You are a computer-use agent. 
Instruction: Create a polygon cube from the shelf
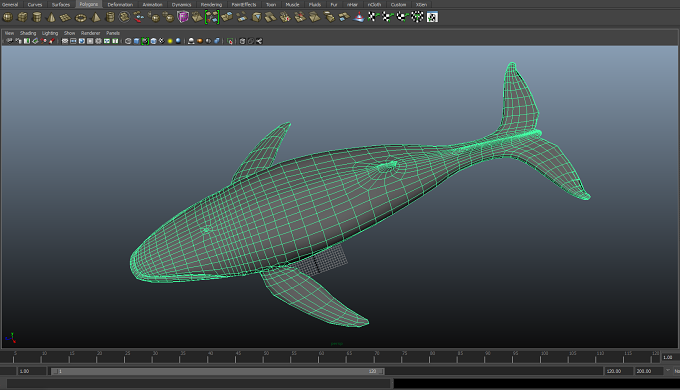pyautogui.click(x=22, y=17)
